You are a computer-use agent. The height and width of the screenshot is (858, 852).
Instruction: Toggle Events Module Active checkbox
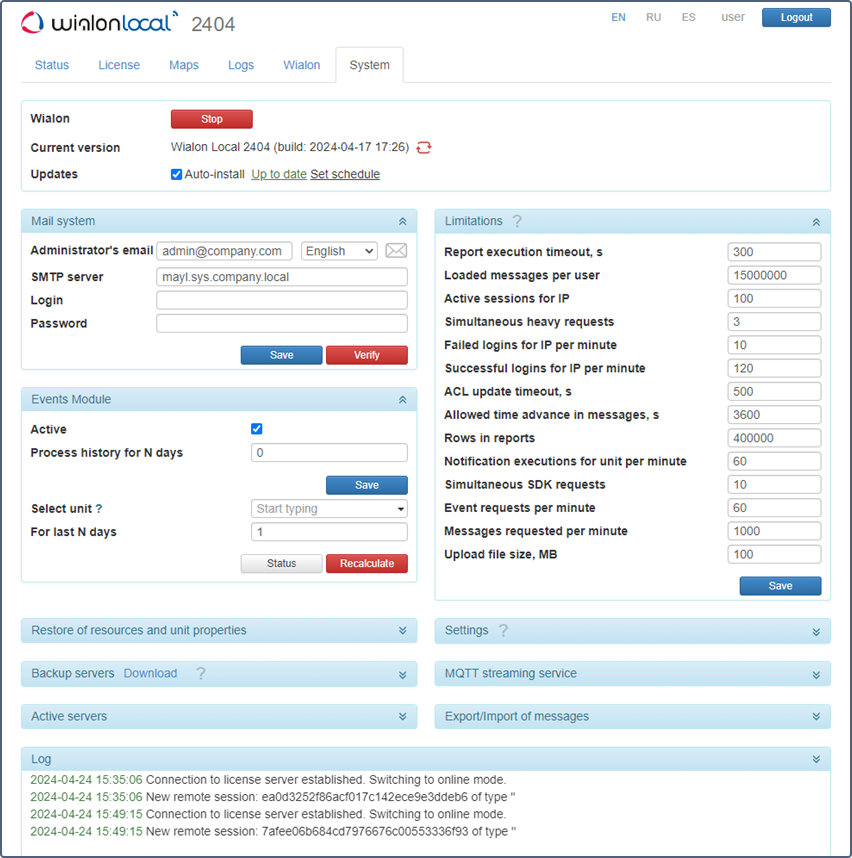click(257, 429)
